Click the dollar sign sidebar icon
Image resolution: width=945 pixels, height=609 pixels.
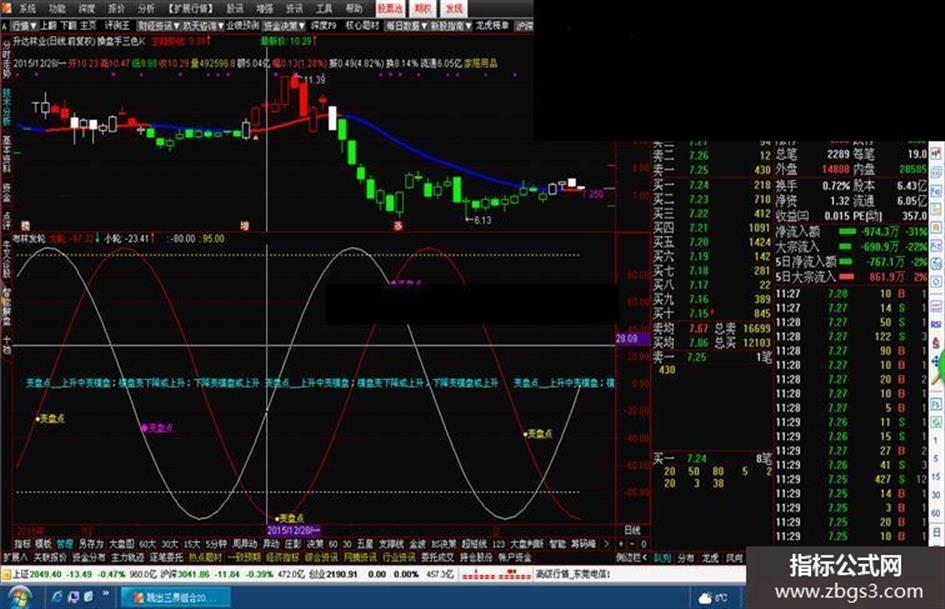[936, 342]
